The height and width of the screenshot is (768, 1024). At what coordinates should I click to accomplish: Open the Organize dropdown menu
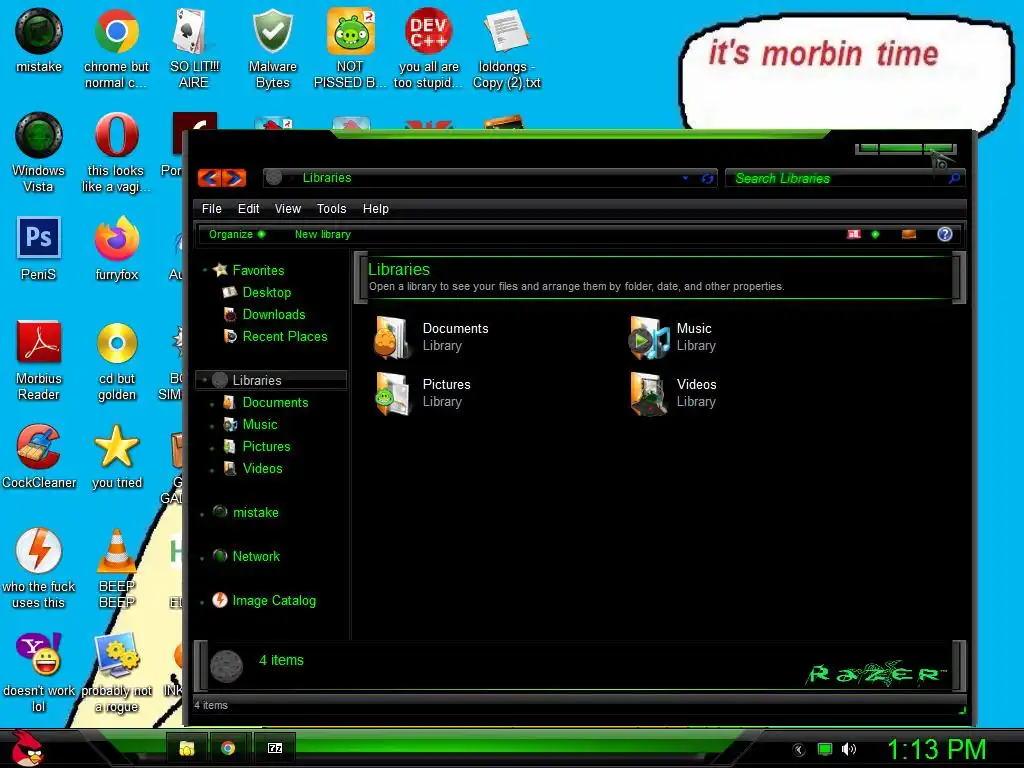point(236,234)
